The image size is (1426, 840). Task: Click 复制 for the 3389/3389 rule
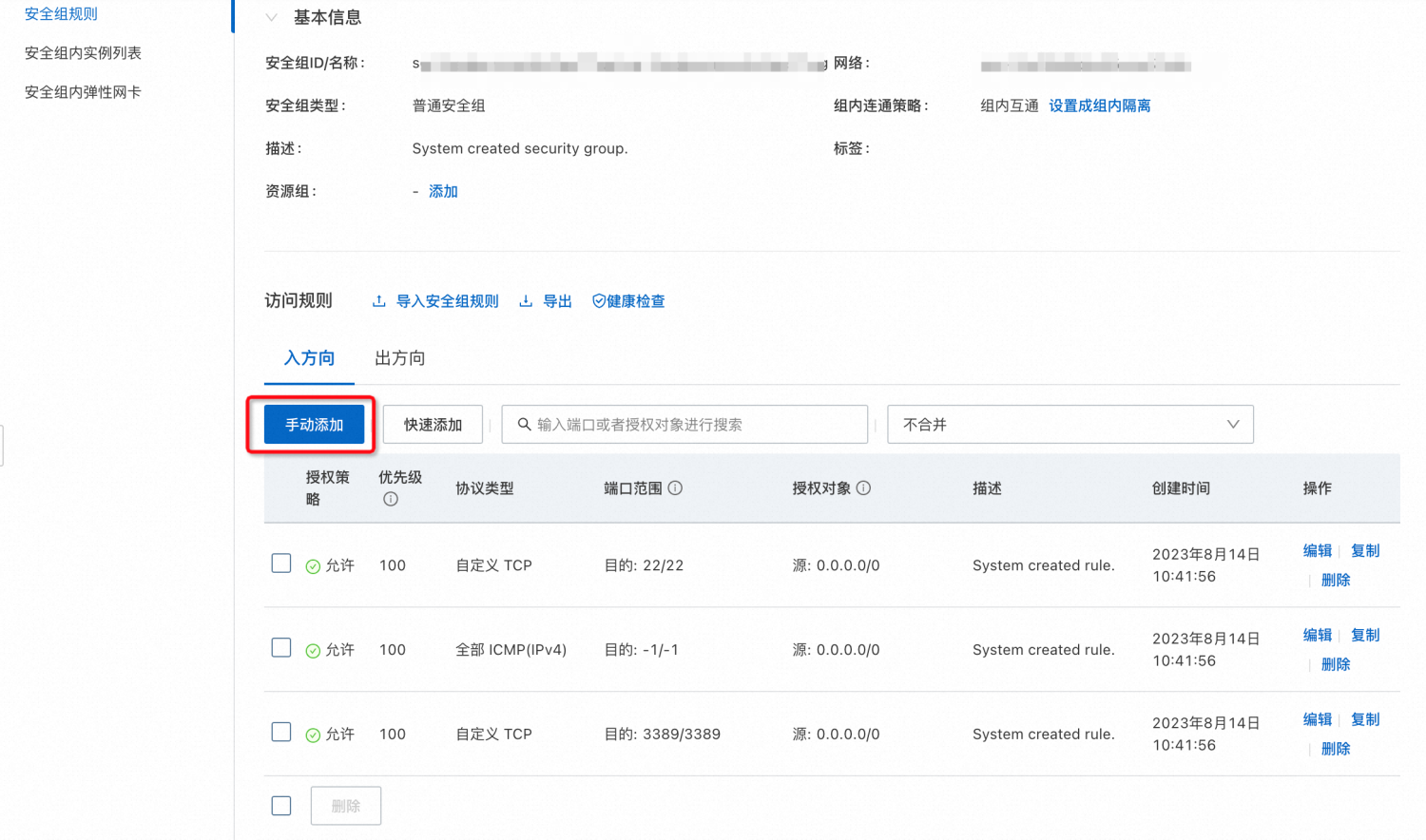pos(1365,720)
